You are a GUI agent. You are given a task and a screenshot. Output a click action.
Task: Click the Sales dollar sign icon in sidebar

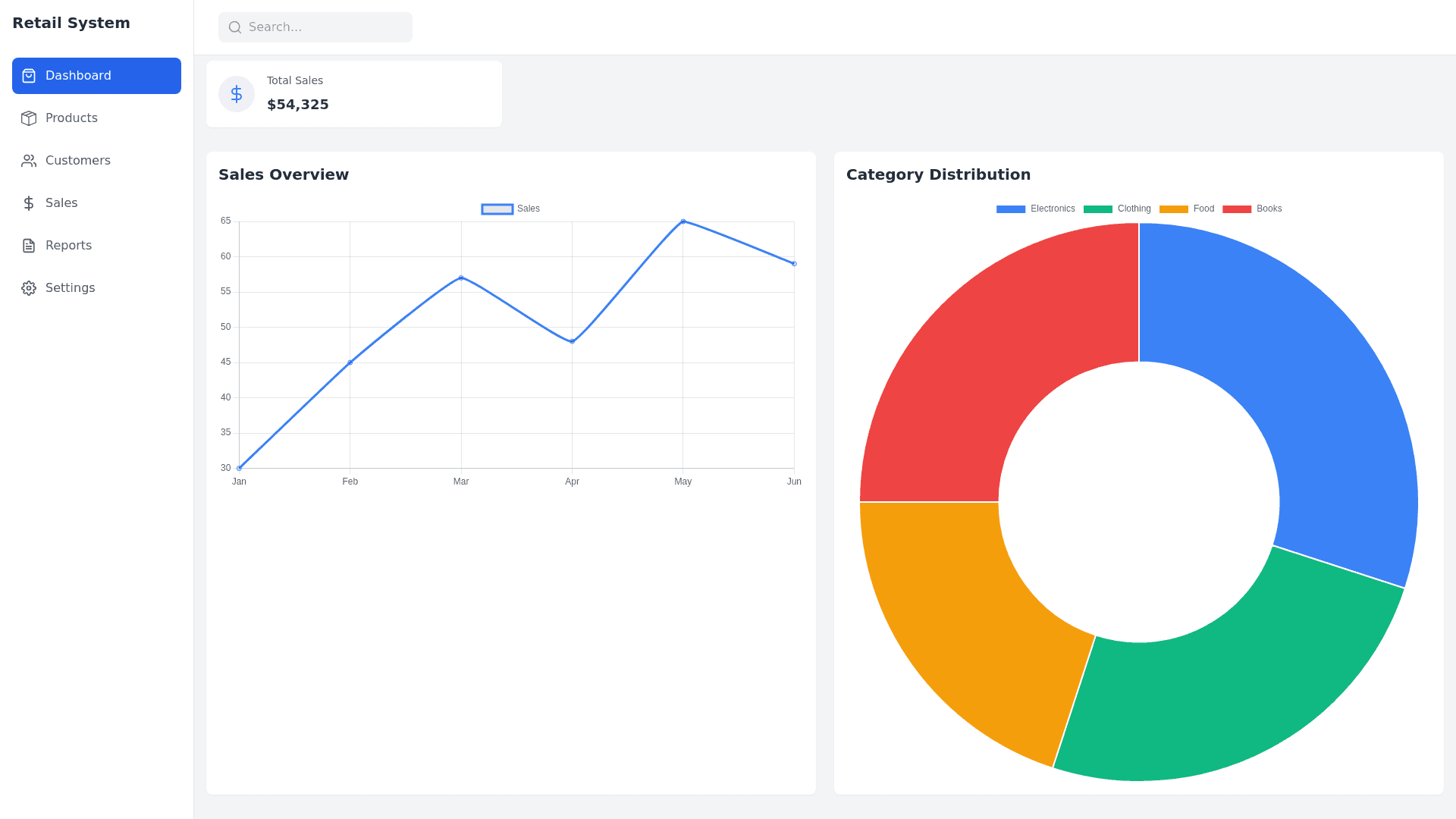point(29,203)
